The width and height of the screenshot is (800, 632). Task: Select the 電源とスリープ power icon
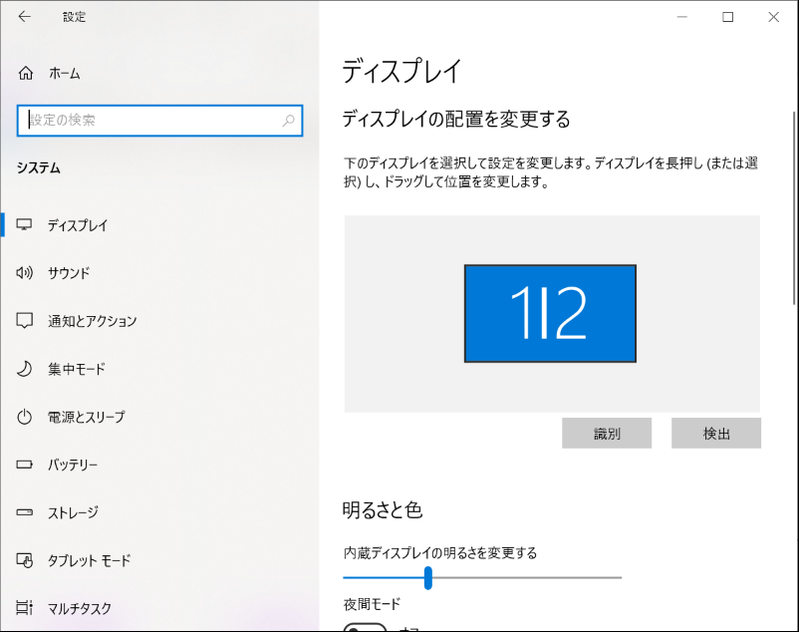24,417
